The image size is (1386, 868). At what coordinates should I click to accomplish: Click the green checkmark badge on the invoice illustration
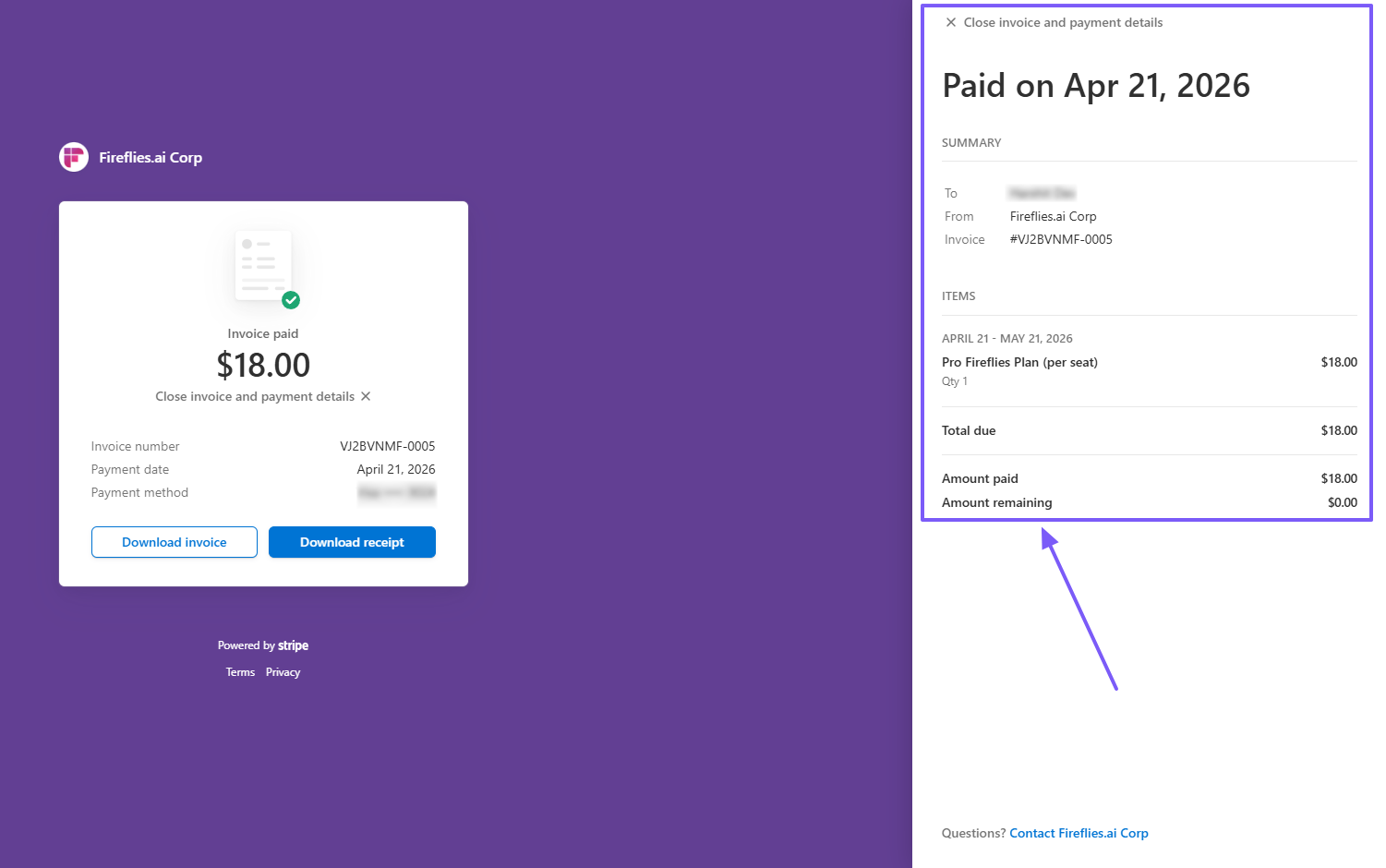[291, 300]
